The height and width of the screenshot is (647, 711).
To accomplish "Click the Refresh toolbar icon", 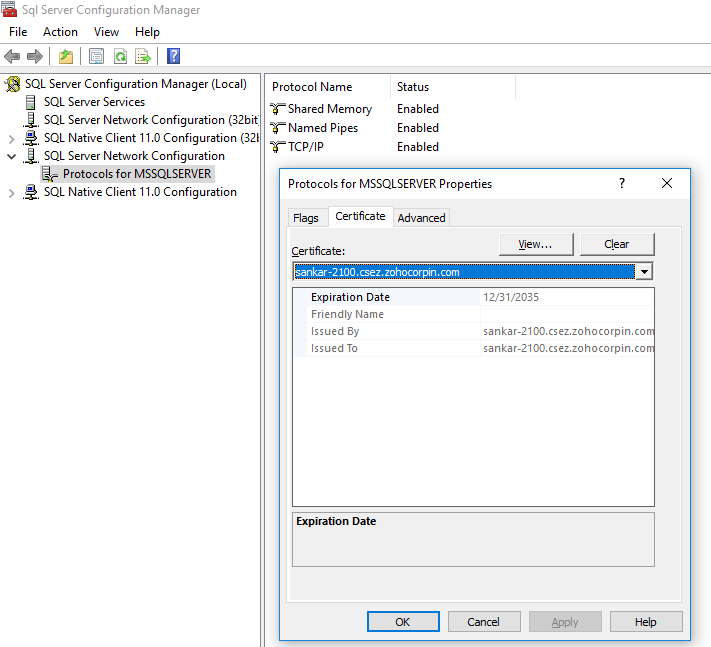I will [120, 57].
